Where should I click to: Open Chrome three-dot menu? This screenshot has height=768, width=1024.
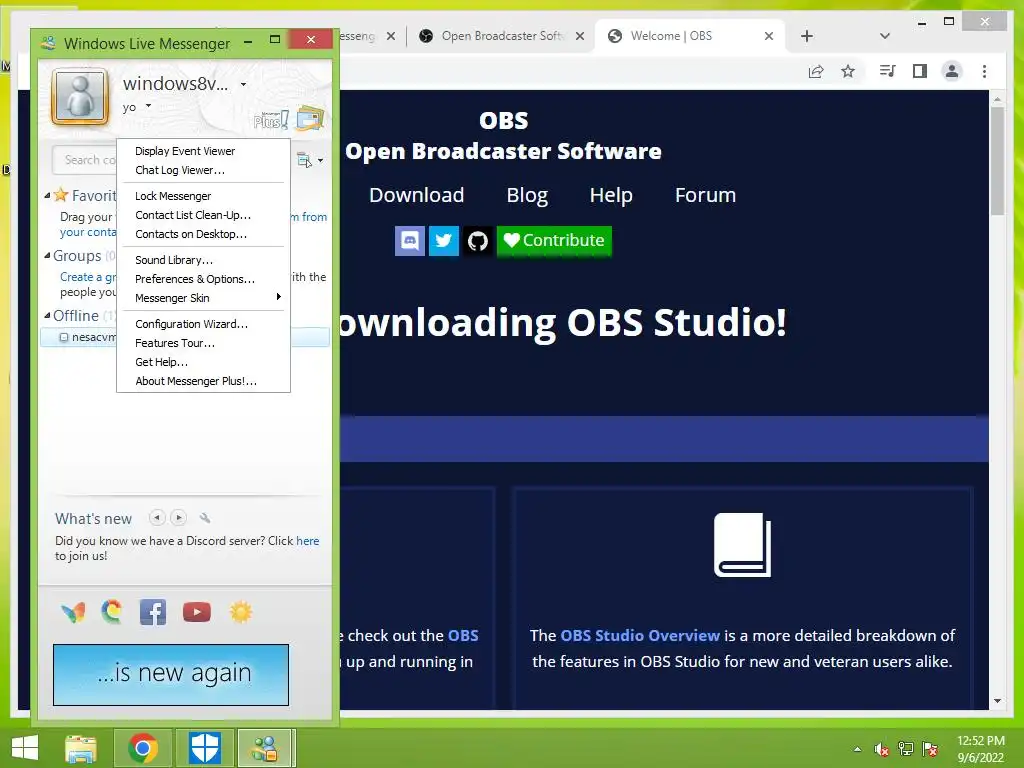pos(984,71)
